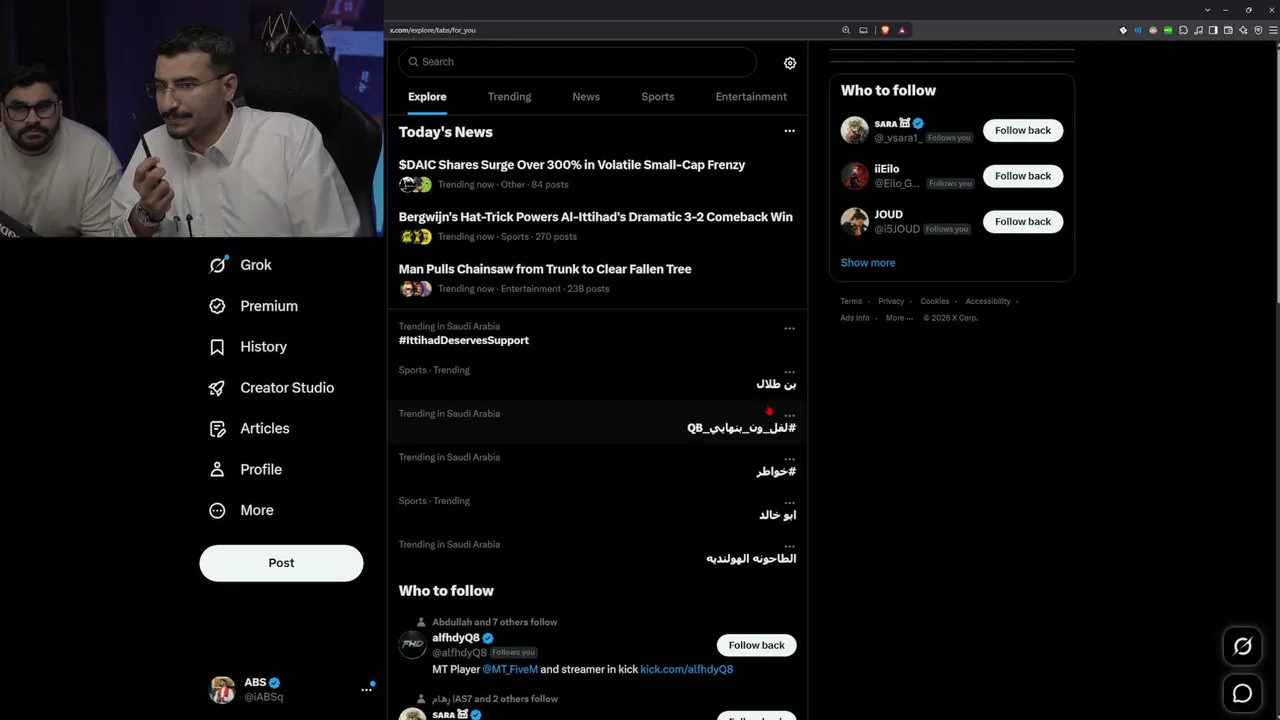Click the music note media control icon
Image resolution: width=1280 pixels, height=720 pixels.
(x=1199, y=30)
